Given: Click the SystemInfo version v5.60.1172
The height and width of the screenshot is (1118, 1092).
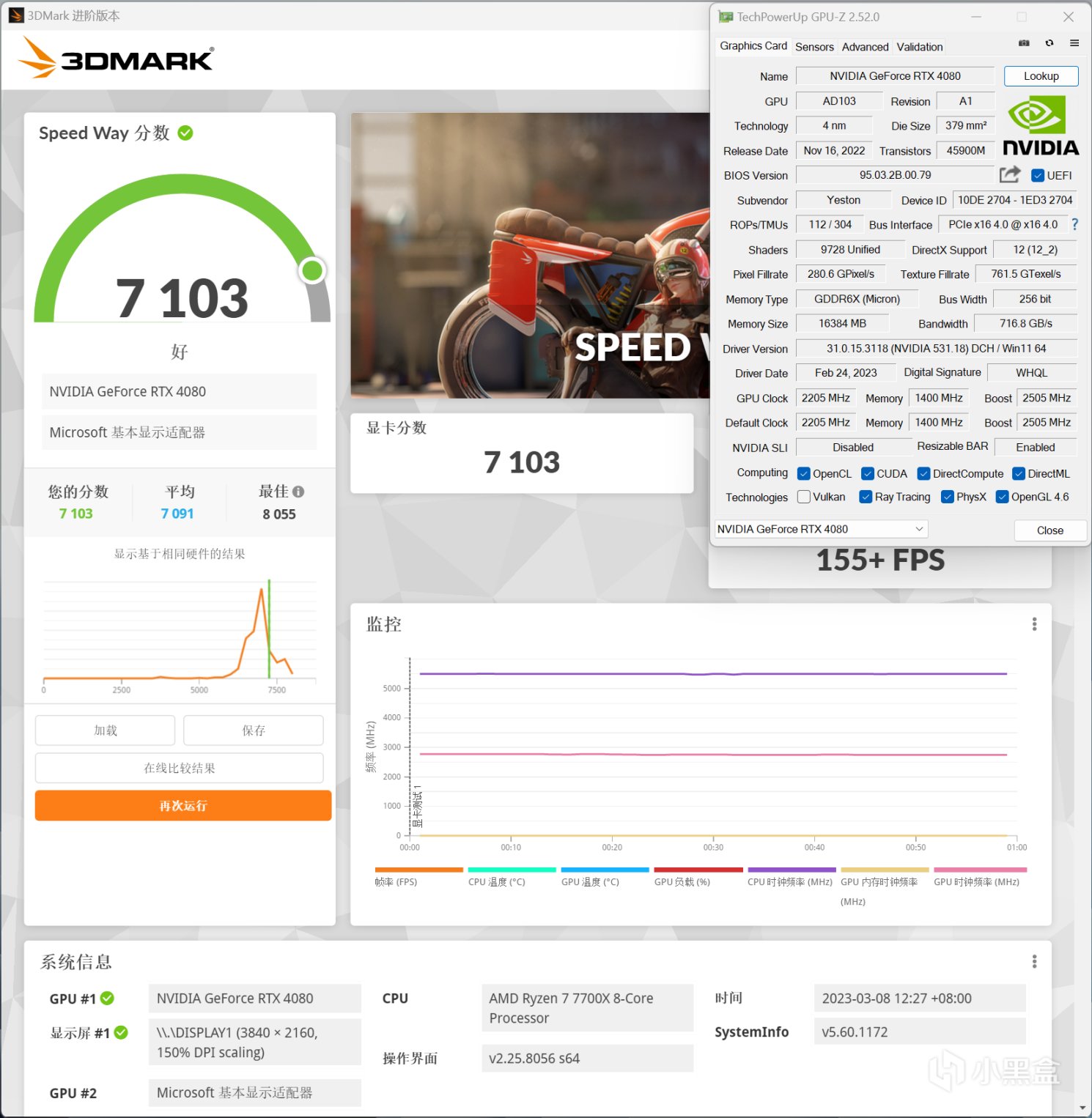Looking at the screenshot, I should [x=920, y=1032].
